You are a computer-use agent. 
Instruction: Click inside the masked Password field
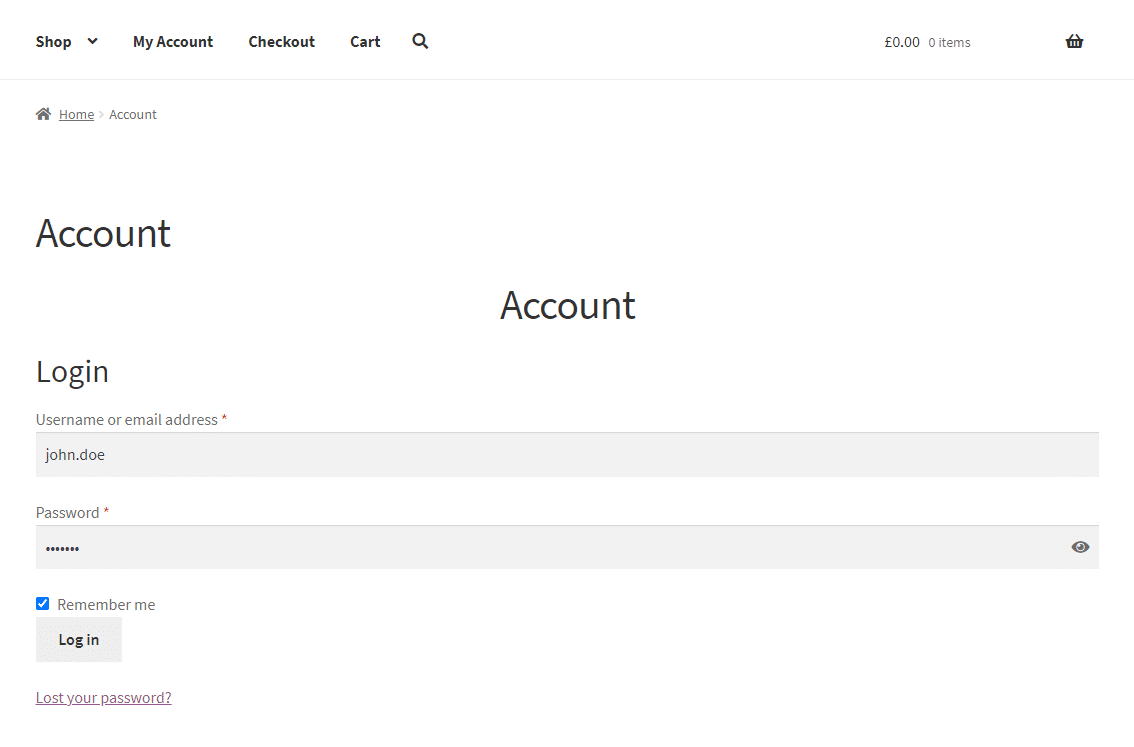point(550,547)
